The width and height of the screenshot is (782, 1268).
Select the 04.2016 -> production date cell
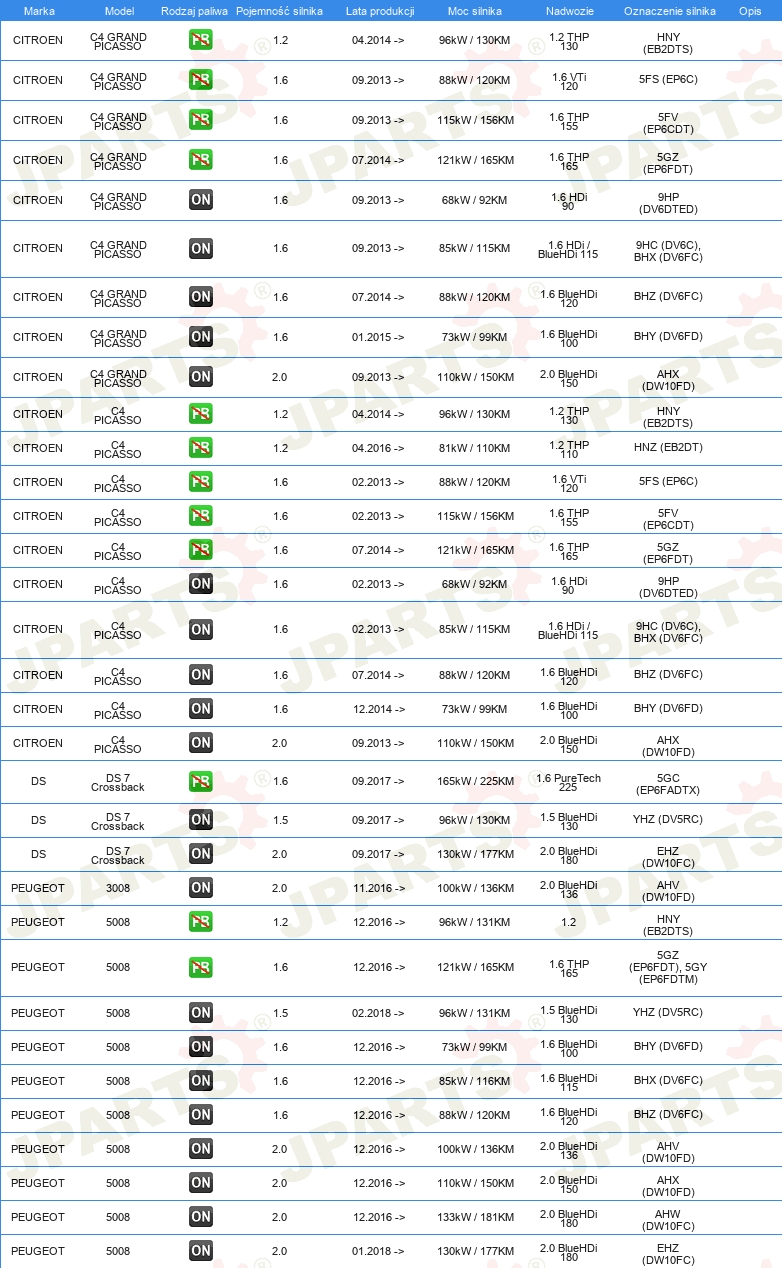[379, 448]
